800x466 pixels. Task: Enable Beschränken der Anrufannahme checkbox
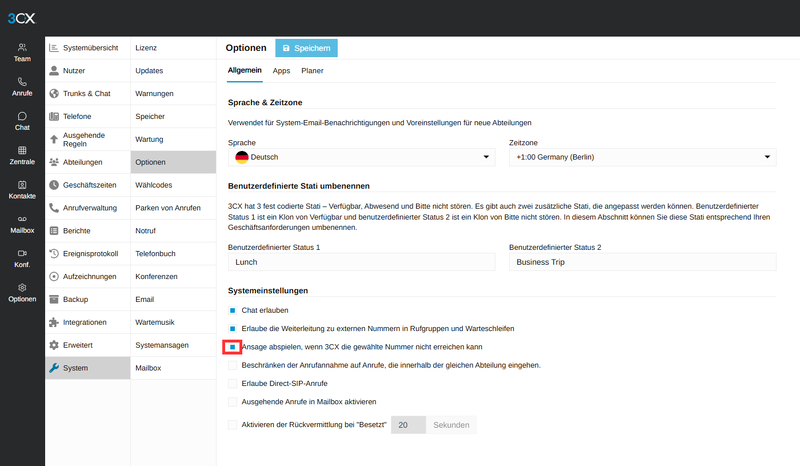click(233, 365)
